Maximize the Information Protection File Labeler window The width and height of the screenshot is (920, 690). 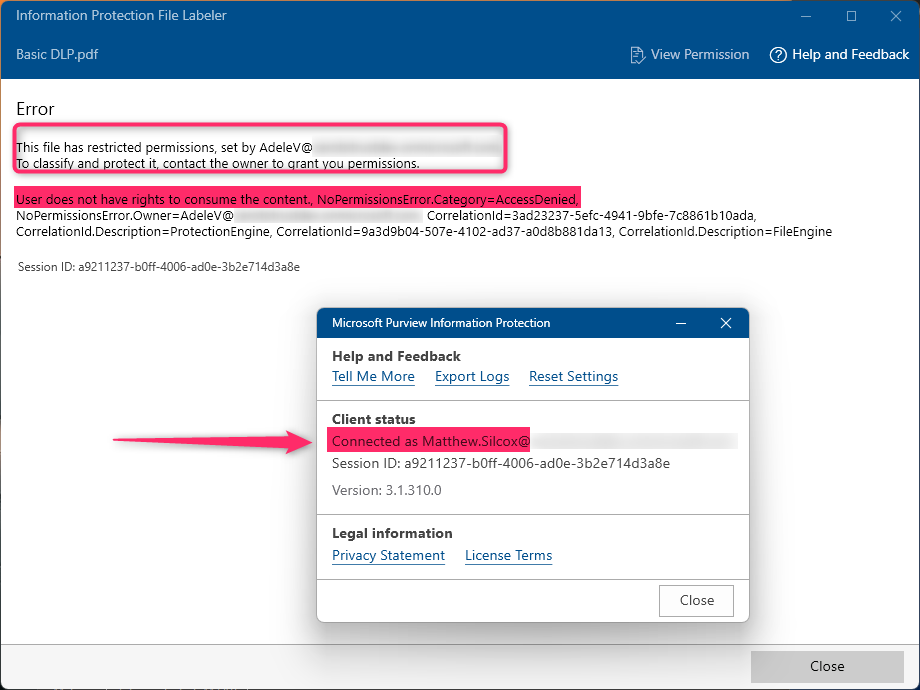tap(851, 16)
